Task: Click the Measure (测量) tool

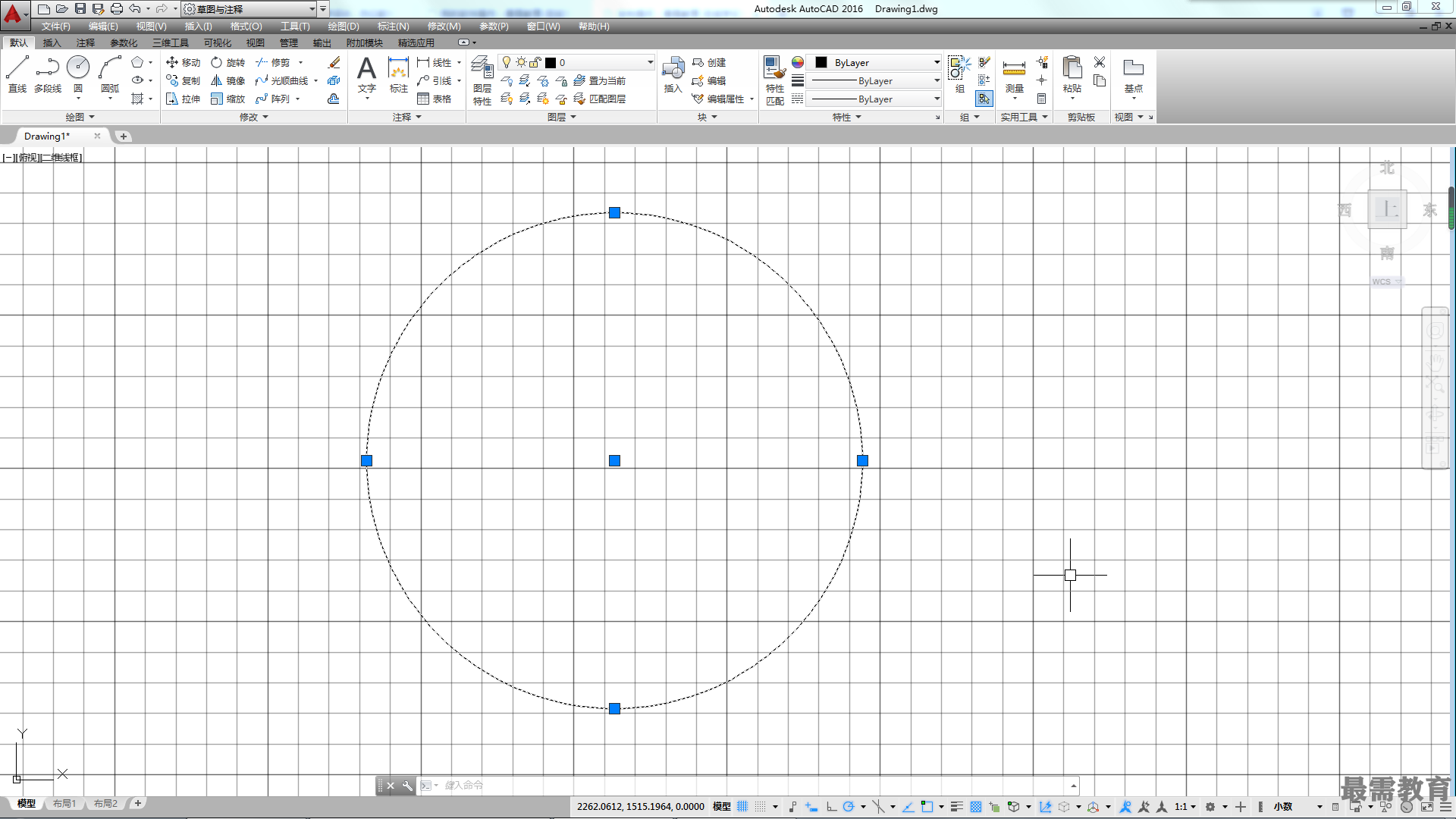Action: tap(1014, 74)
